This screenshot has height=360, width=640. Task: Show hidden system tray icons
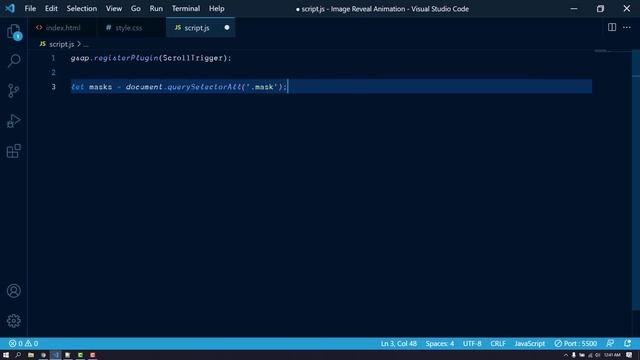click(566, 355)
